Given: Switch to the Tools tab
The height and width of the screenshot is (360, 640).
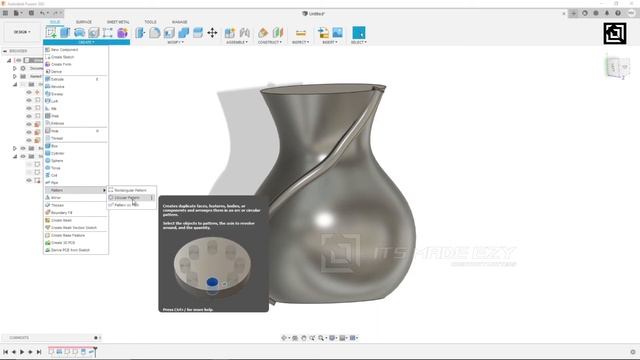Looking at the screenshot, I should 150,22.
